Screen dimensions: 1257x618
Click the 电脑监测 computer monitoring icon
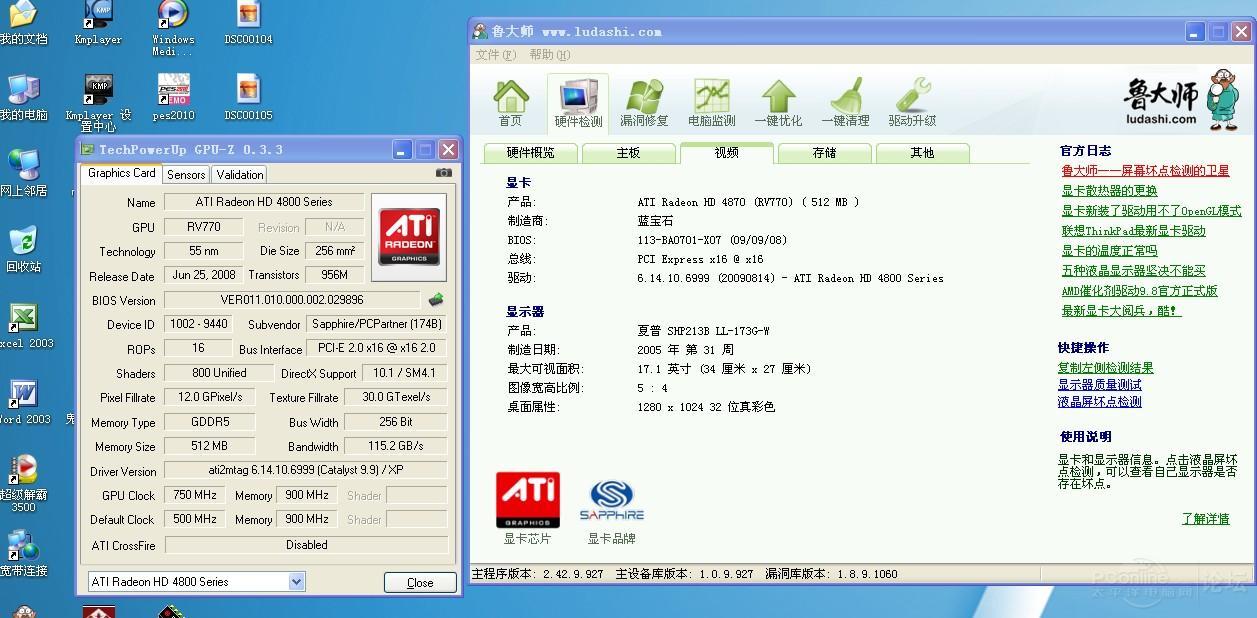tap(711, 102)
